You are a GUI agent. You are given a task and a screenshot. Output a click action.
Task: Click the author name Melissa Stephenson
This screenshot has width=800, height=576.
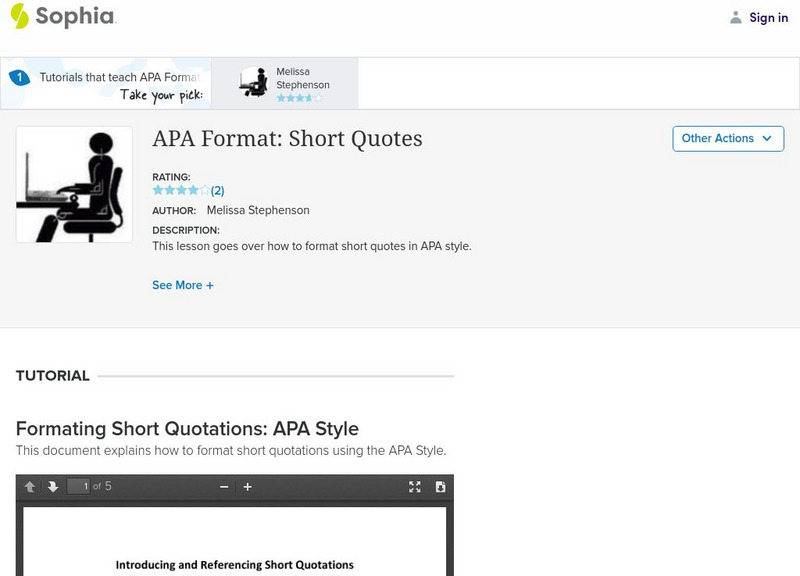point(258,210)
